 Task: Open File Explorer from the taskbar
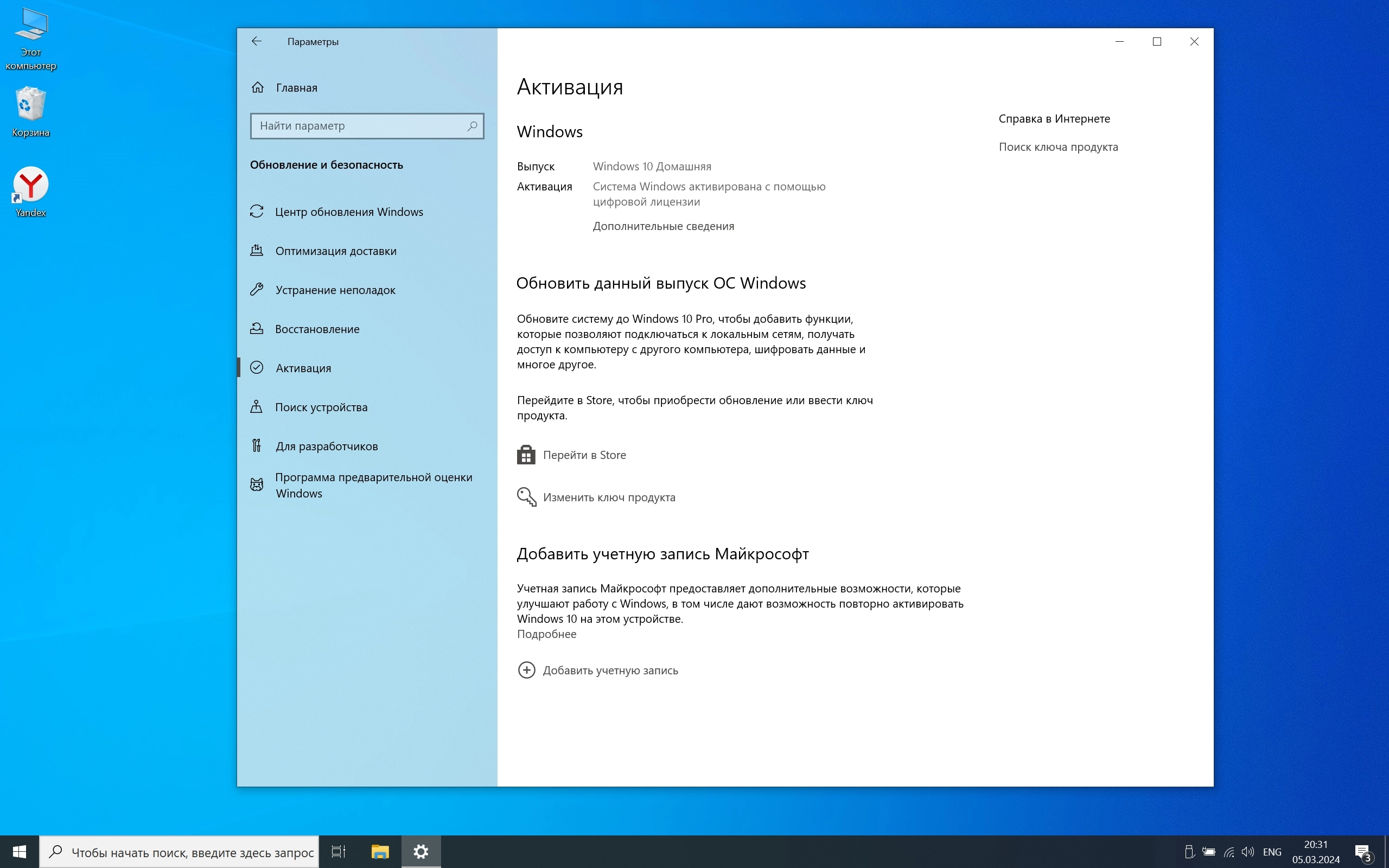pyautogui.click(x=380, y=851)
